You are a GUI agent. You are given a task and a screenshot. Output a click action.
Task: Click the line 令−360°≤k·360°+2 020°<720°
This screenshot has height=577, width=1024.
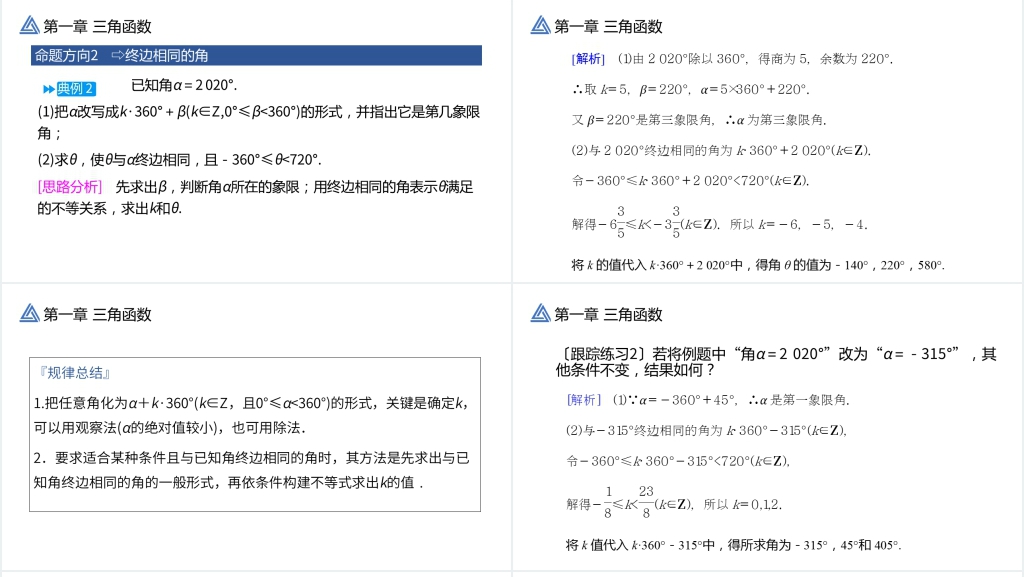pos(690,181)
